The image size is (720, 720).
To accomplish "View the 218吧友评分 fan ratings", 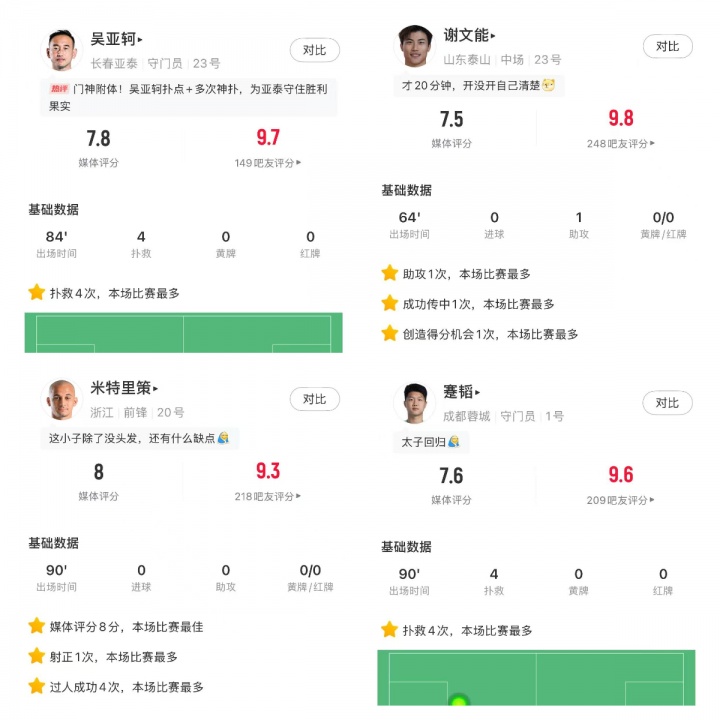I will 268,496.
